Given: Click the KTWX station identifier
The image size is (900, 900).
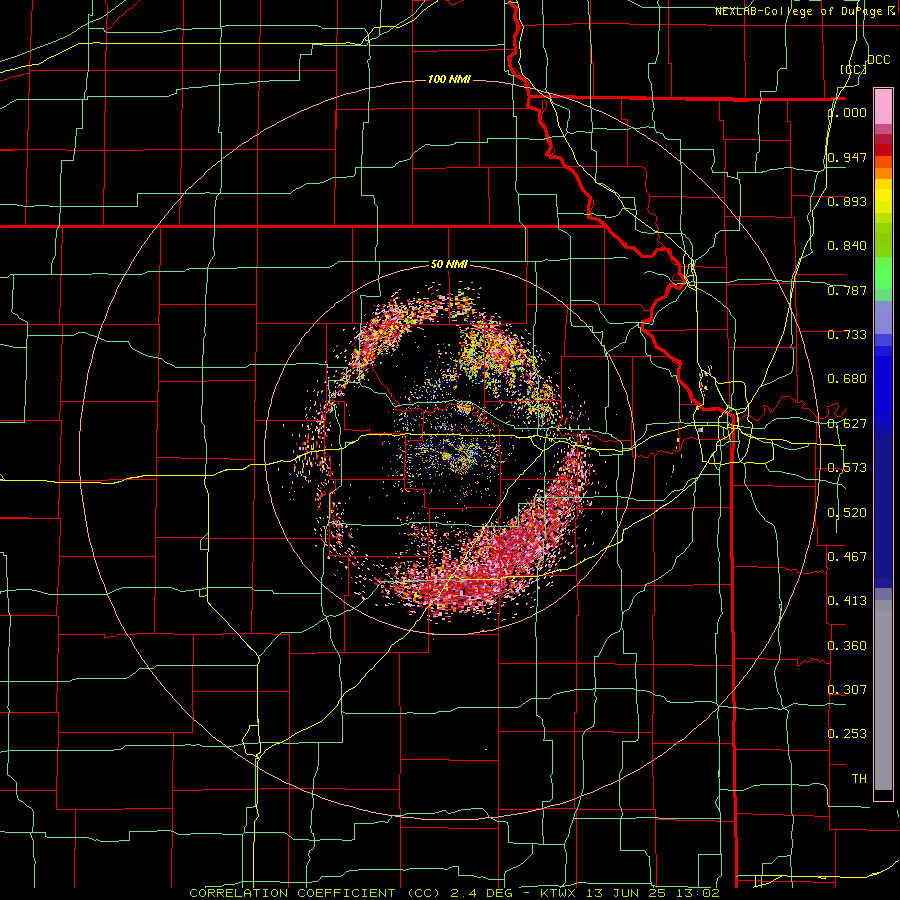Looking at the screenshot, I should [x=560, y=893].
